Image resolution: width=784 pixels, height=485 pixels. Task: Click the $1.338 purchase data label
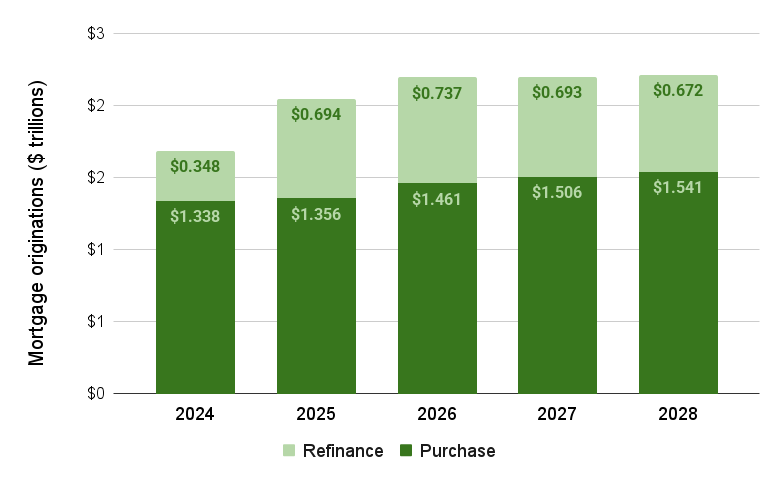coord(195,214)
